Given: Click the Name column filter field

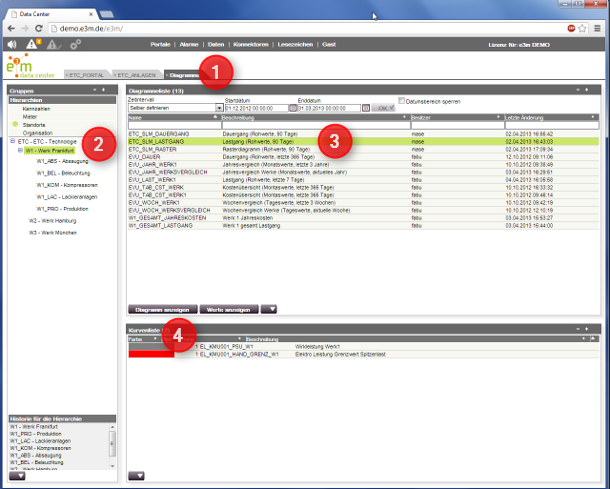Looking at the screenshot, I should 175,125.
